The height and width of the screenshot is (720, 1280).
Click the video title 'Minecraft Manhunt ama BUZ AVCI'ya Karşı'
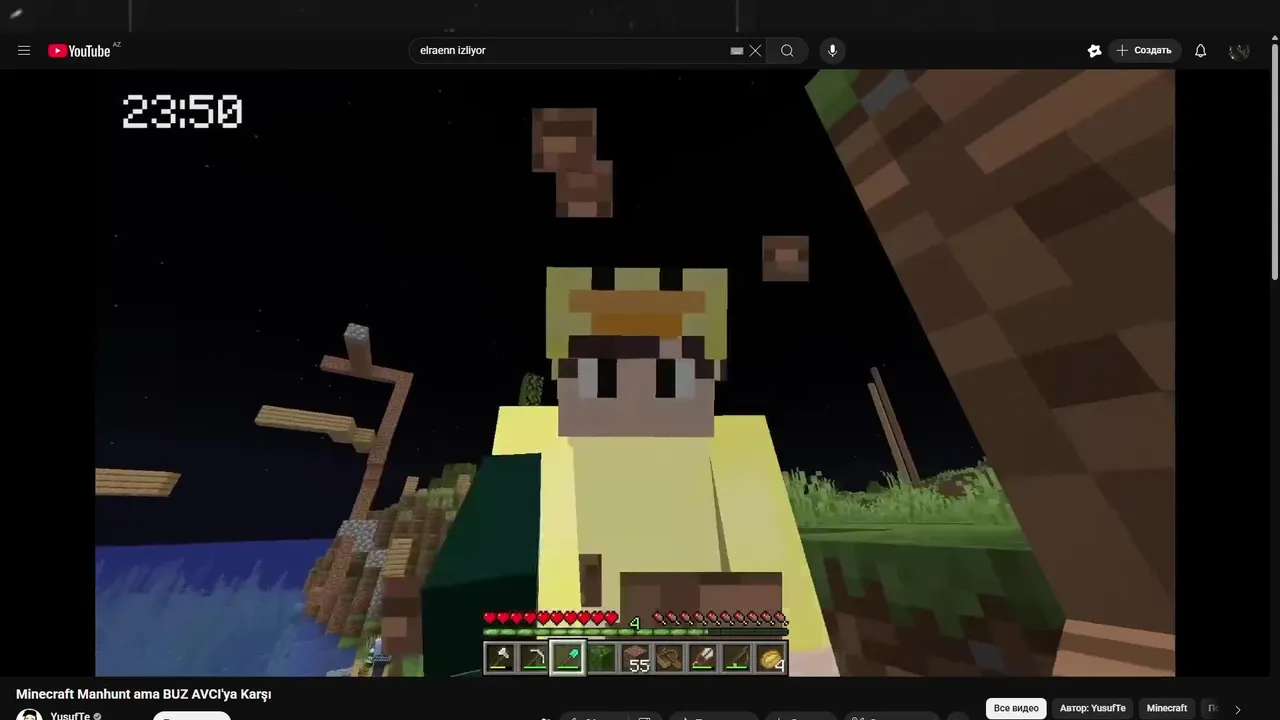coord(144,694)
